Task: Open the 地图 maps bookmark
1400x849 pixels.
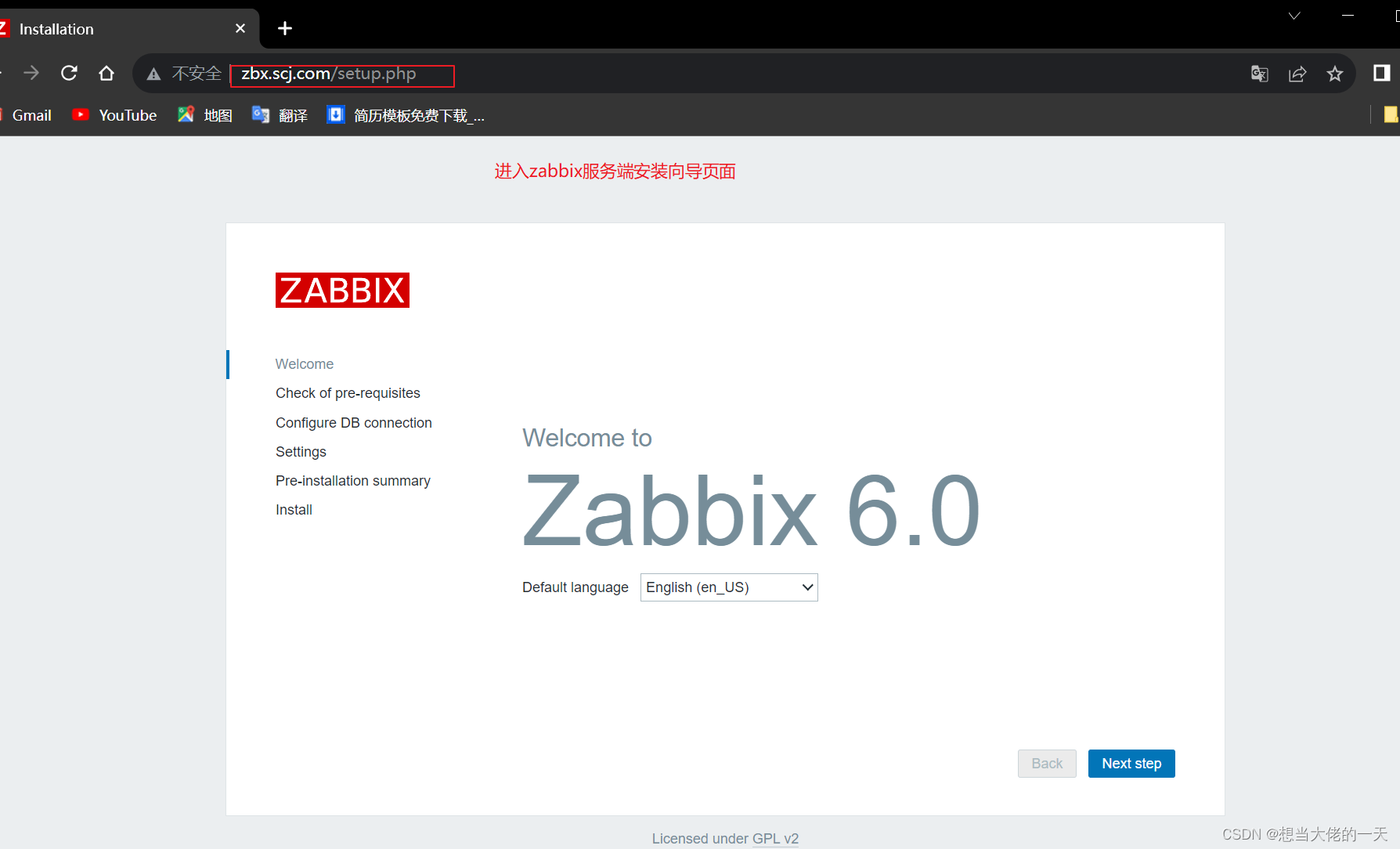Action: (205, 115)
